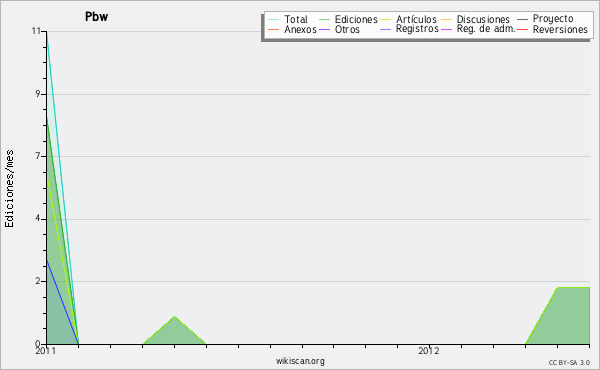
Task: Click the '2012' x-axis label
Action: pos(429,350)
